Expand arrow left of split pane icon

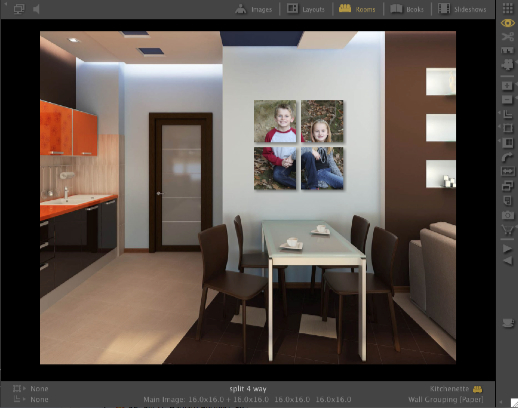pos(499,141)
